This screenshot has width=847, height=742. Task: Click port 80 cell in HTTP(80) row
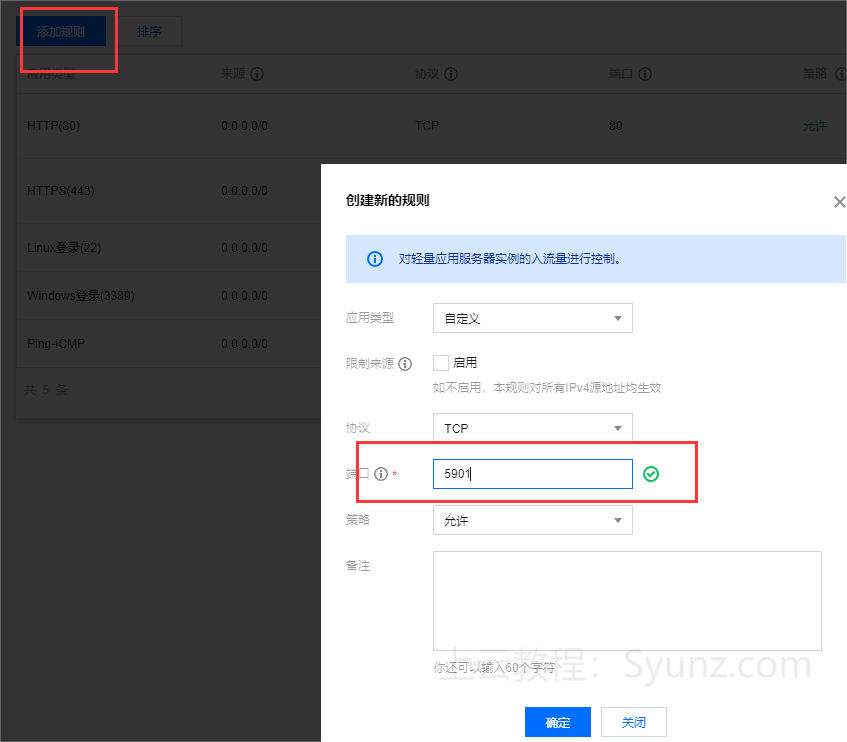(x=616, y=126)
